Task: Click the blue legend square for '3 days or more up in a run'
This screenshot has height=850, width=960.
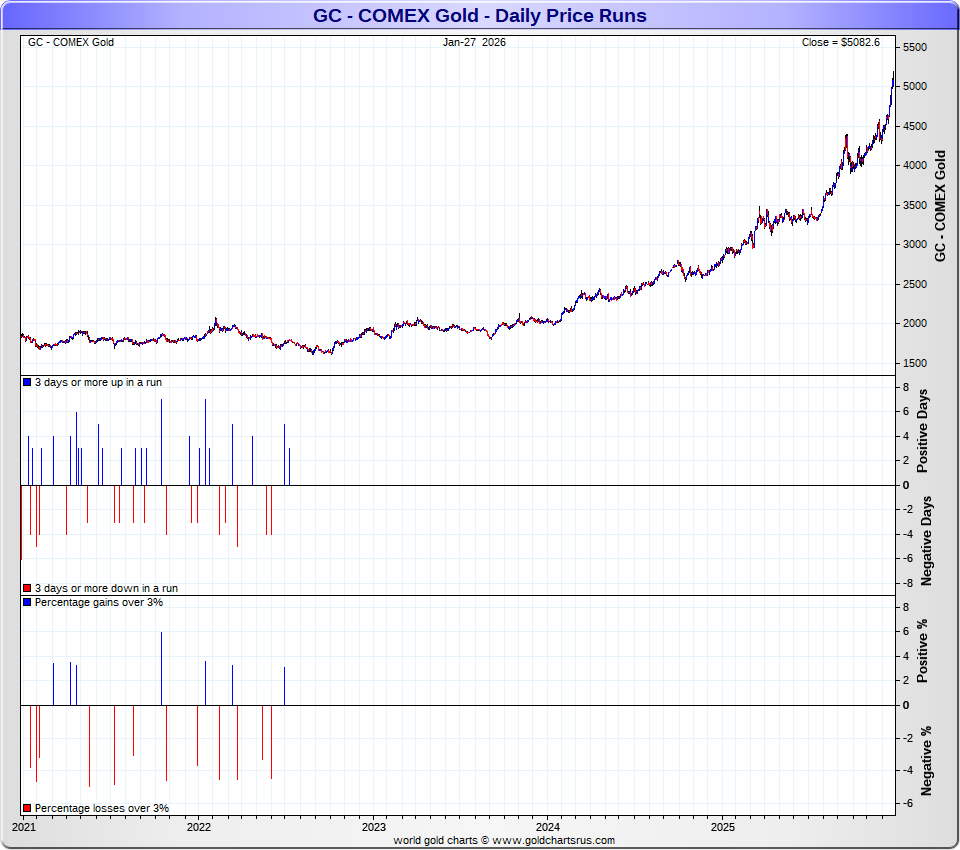Action: (27, 382)
